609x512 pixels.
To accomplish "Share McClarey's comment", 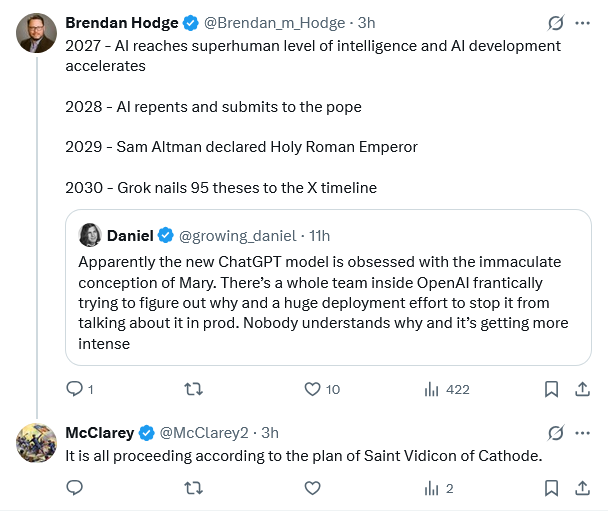I will (x=583, y=488).
